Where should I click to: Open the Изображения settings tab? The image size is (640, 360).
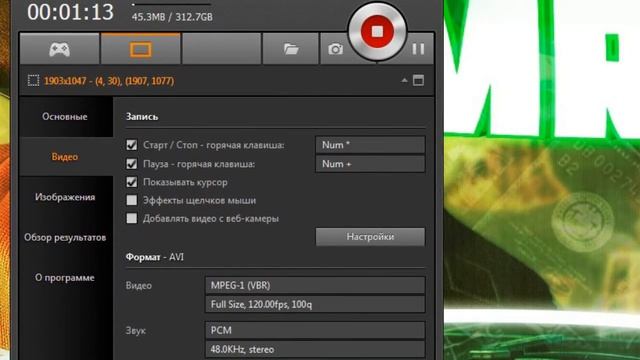(x=65, y=197)
